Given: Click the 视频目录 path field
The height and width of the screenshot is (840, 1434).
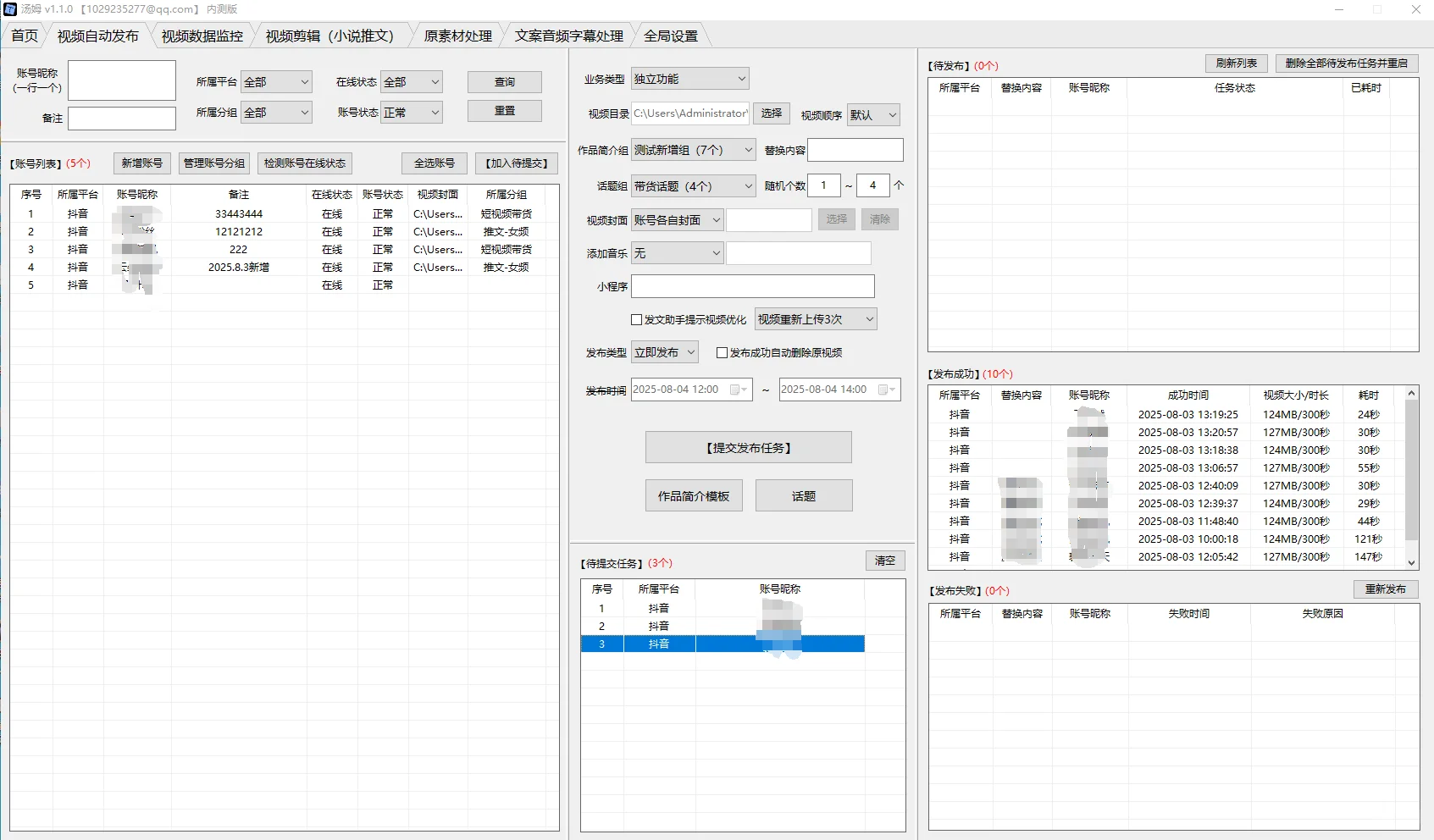Looking at the screenshot, I should 690,113.
